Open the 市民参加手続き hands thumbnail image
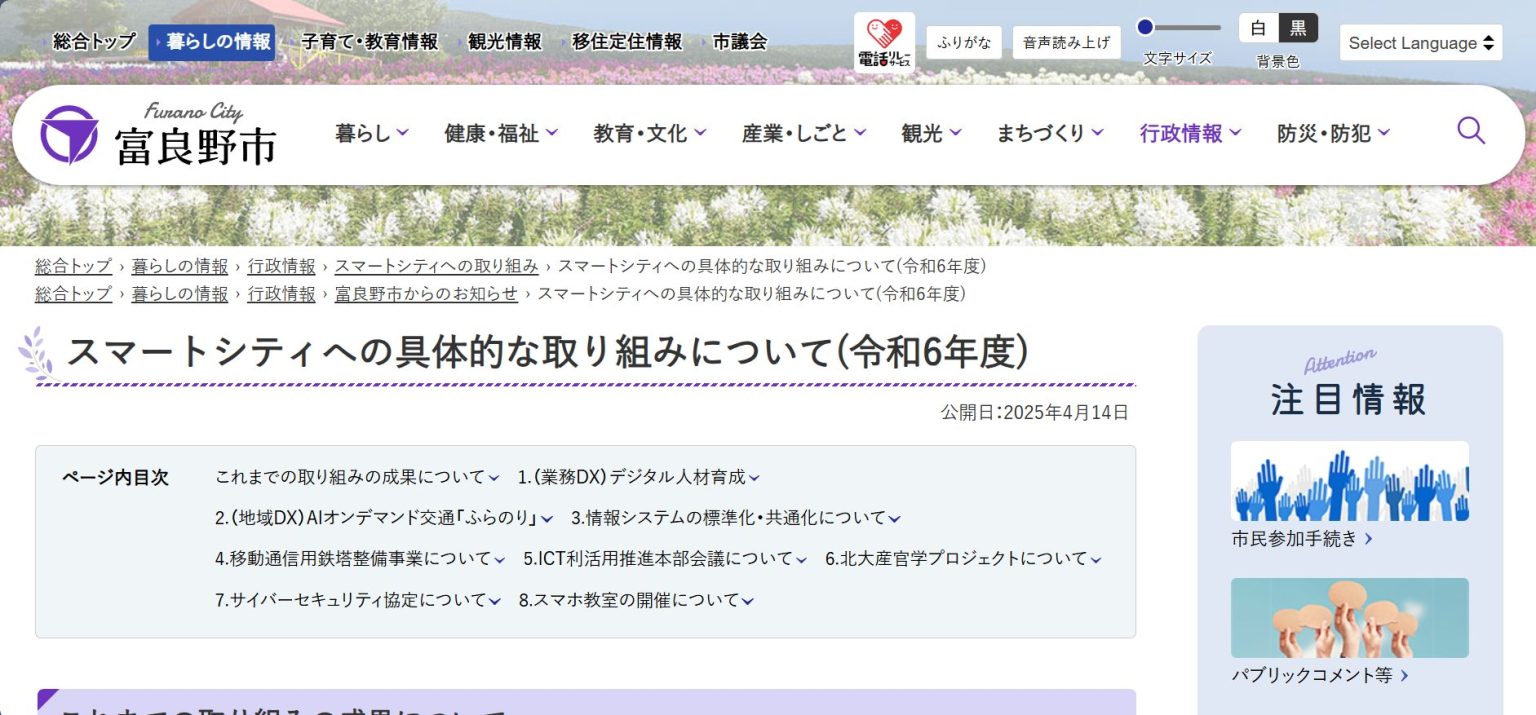 tap(1349, 481)
